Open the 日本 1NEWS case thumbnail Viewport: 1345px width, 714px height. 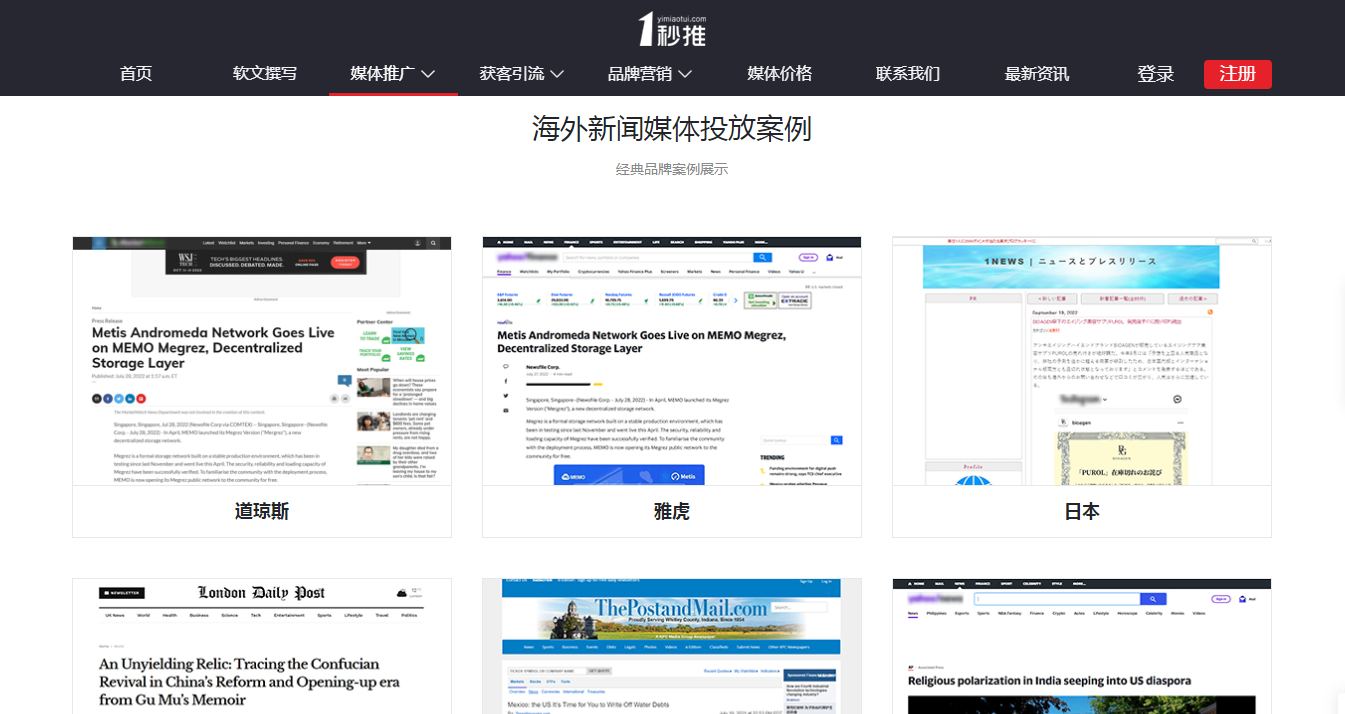click(x=1082, y=361)
